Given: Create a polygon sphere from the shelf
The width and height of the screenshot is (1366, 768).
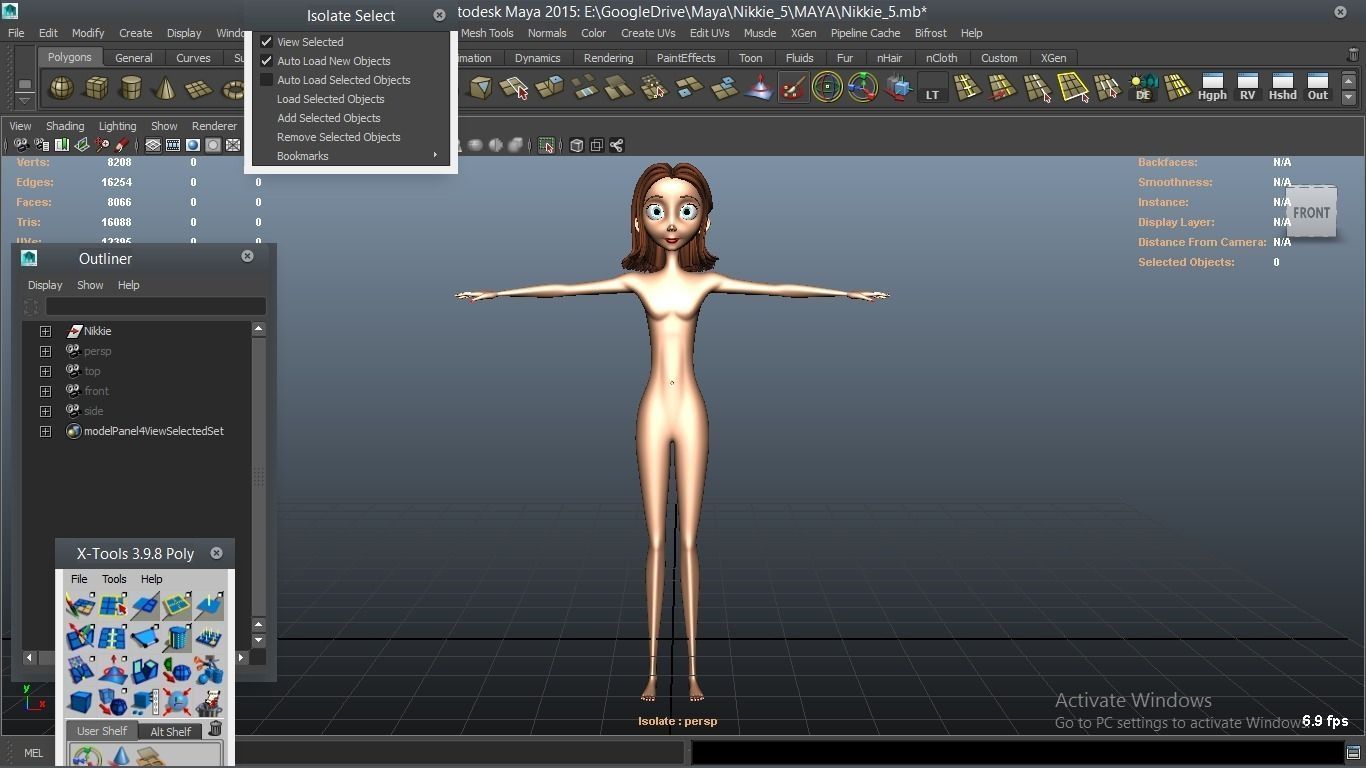Looking at the screenshot, I should [x=62, y=89].
